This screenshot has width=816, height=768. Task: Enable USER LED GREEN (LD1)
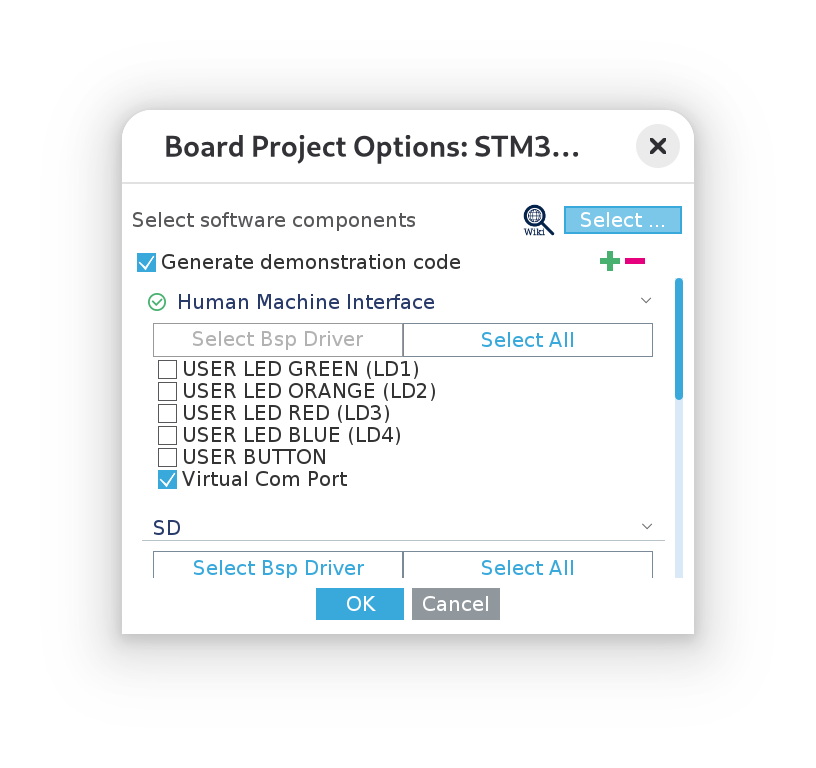[x=168, y=369]
